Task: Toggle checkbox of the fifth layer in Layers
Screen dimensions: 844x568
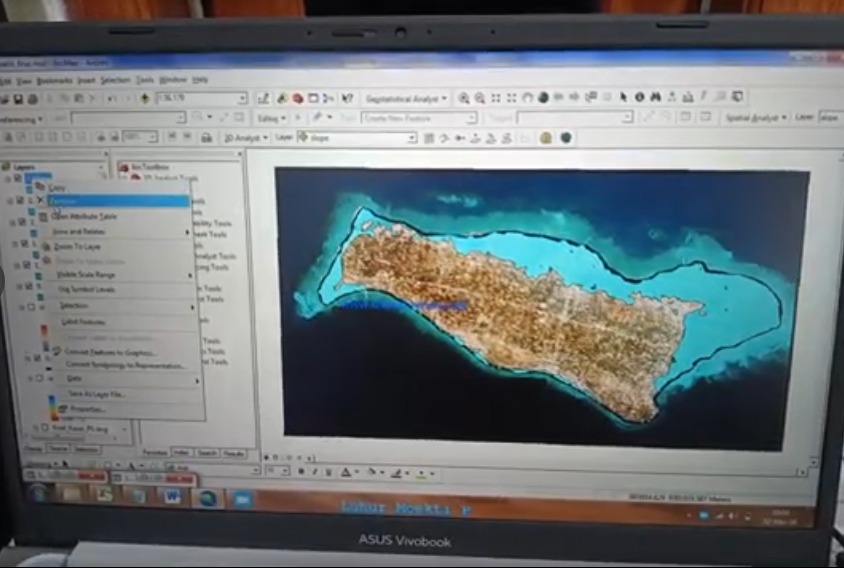Action: pyautogui.click(x=26, y=264)
